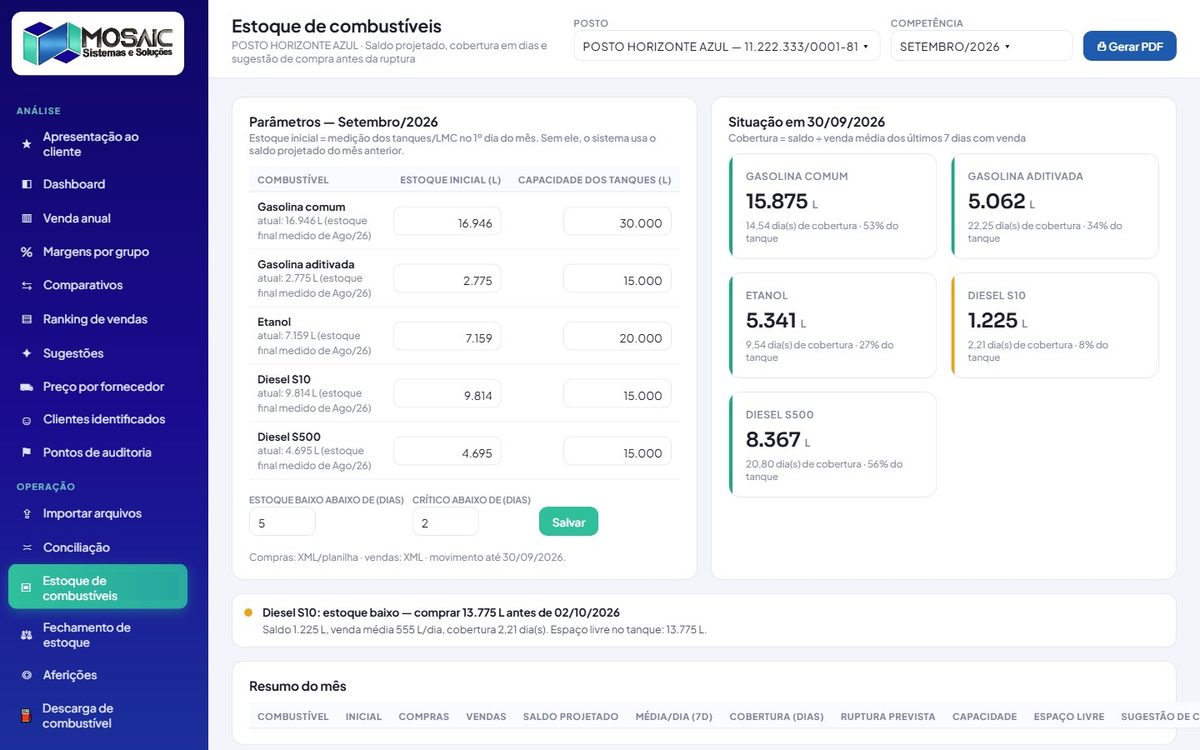
Task: Open the Posto dropdown selector
Action: click(x=727, y=46)
